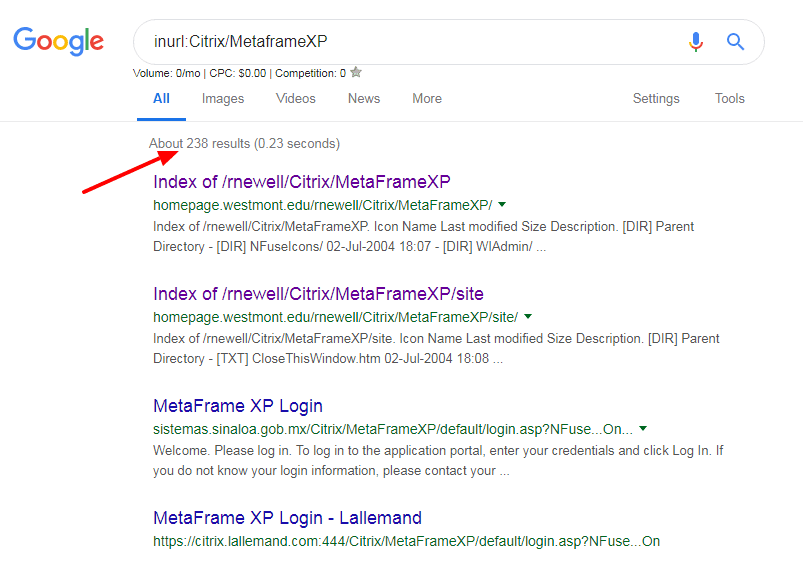Click the Google logo

click(x=58, y=41)
